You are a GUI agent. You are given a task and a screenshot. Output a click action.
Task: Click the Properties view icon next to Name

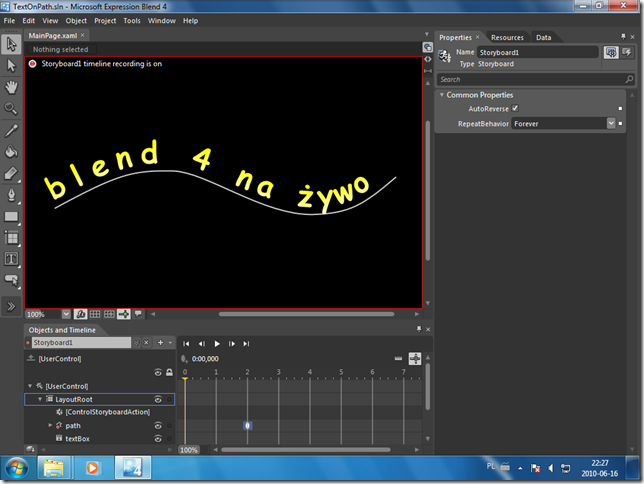click(x=611, y=52)
